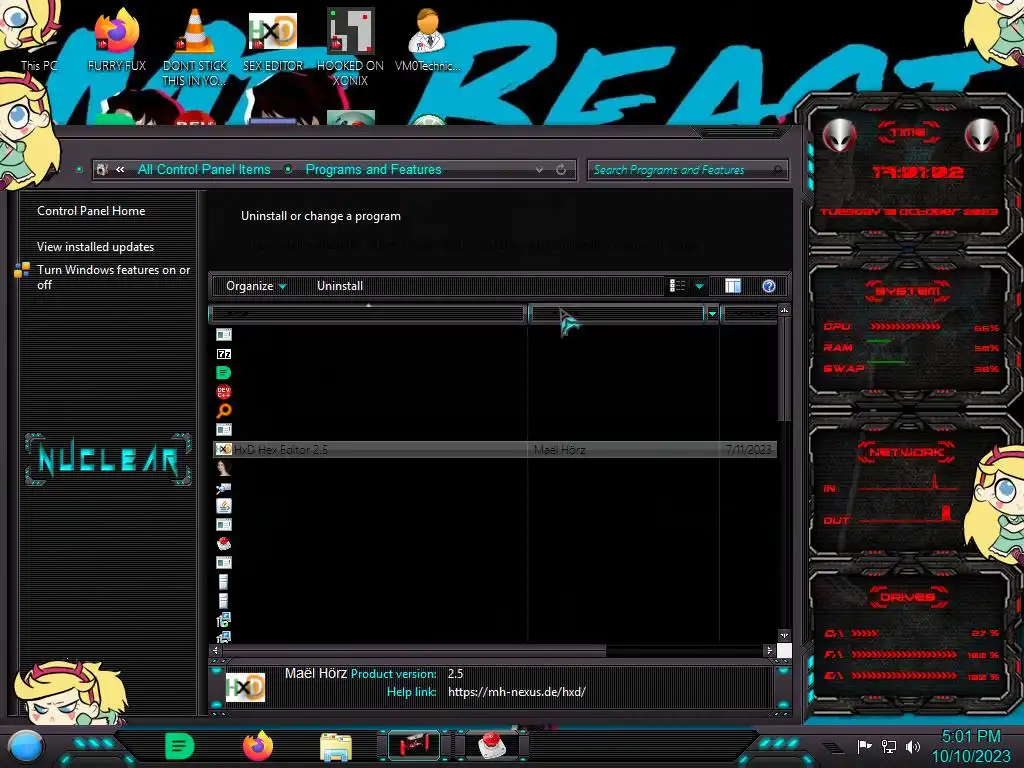Viewport: 1024px width, 768px height.
Task: Open the mh-nexus.de/hxd help link
Action: point(517,692)
